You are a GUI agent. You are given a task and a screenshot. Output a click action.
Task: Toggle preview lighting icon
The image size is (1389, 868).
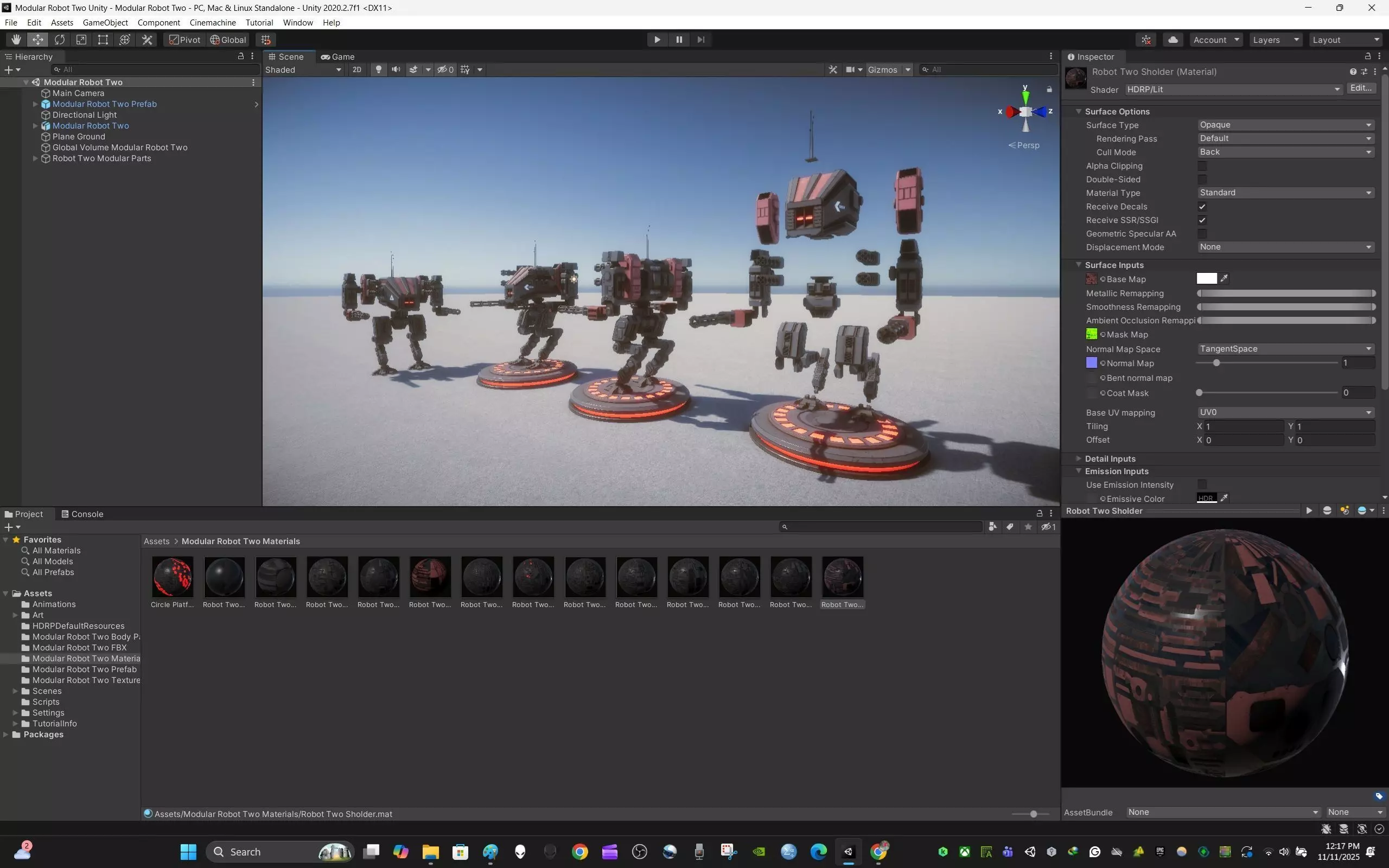click(1345, 511)
